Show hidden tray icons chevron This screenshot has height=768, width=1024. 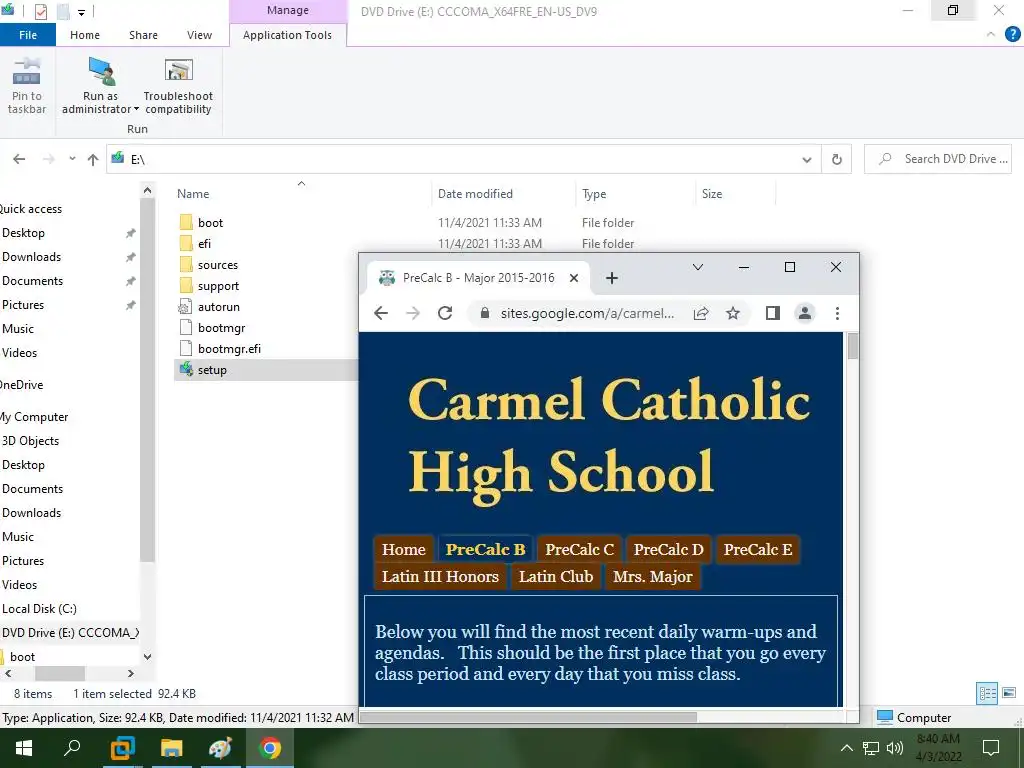point(846,748)
